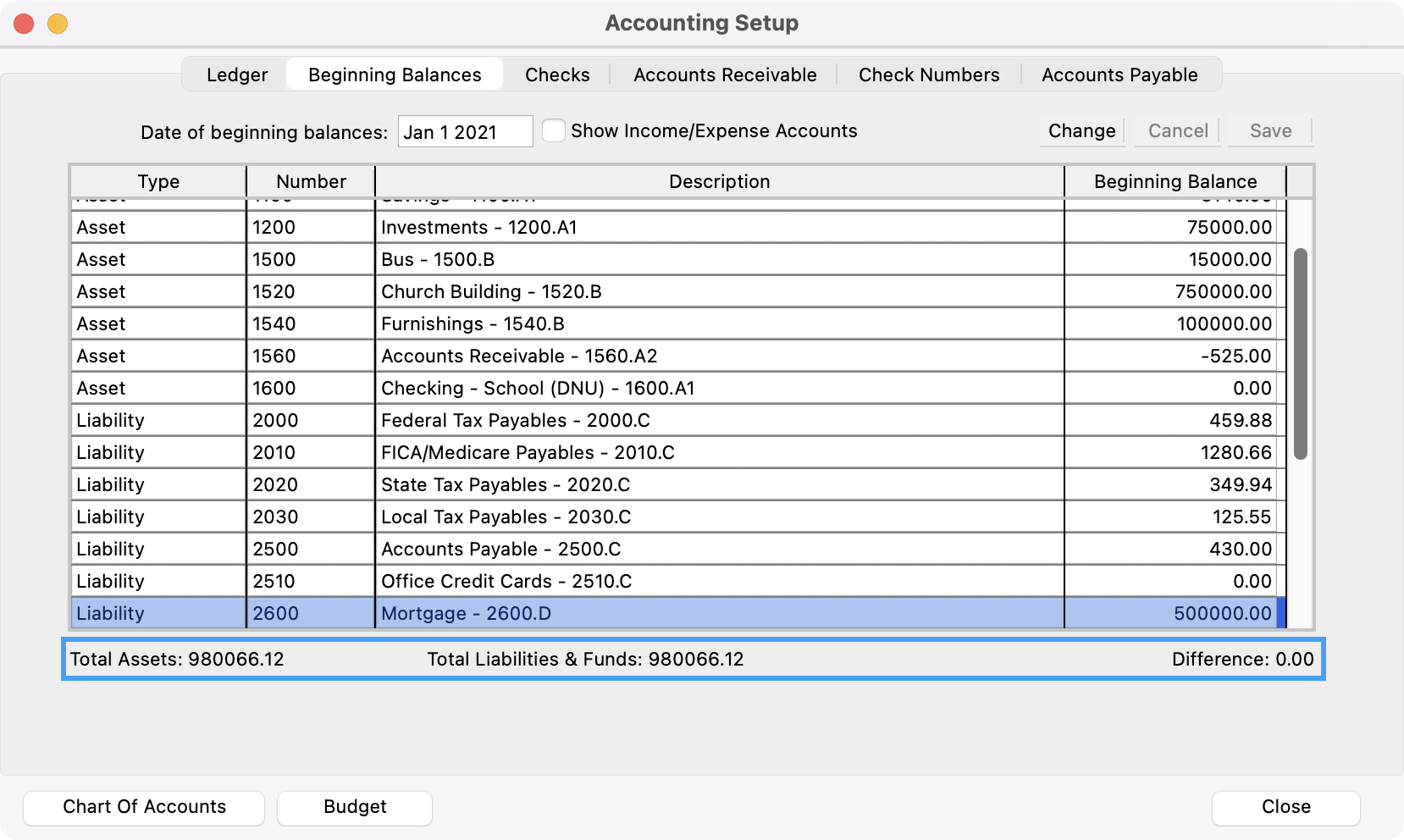Screen dimensions: 1404x840
Task: Select the Accounts Receivable tab
Action: click(724, 75)
